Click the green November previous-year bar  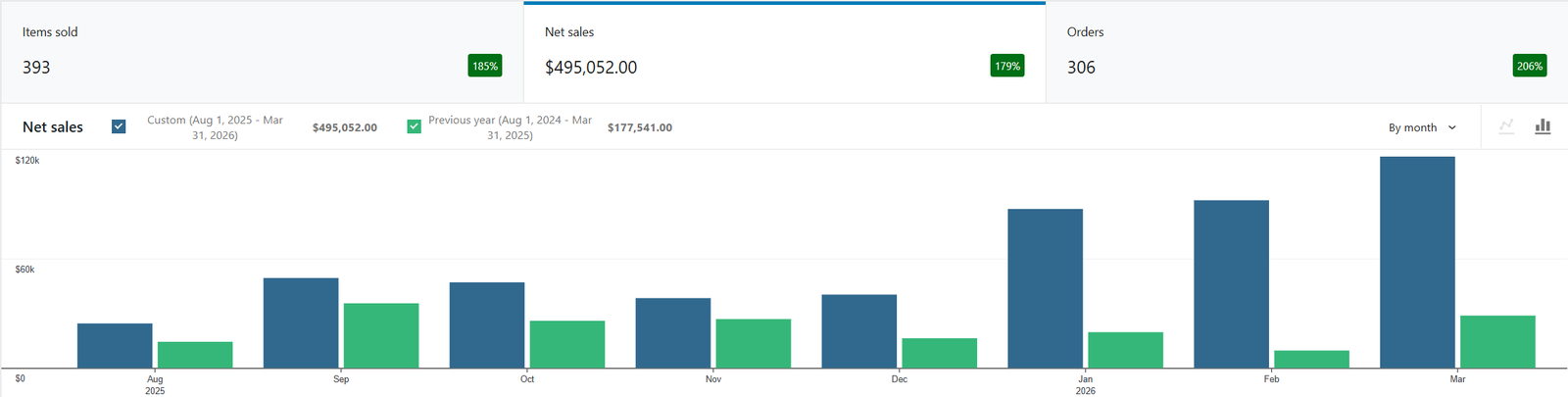click(x=754, y=344)
